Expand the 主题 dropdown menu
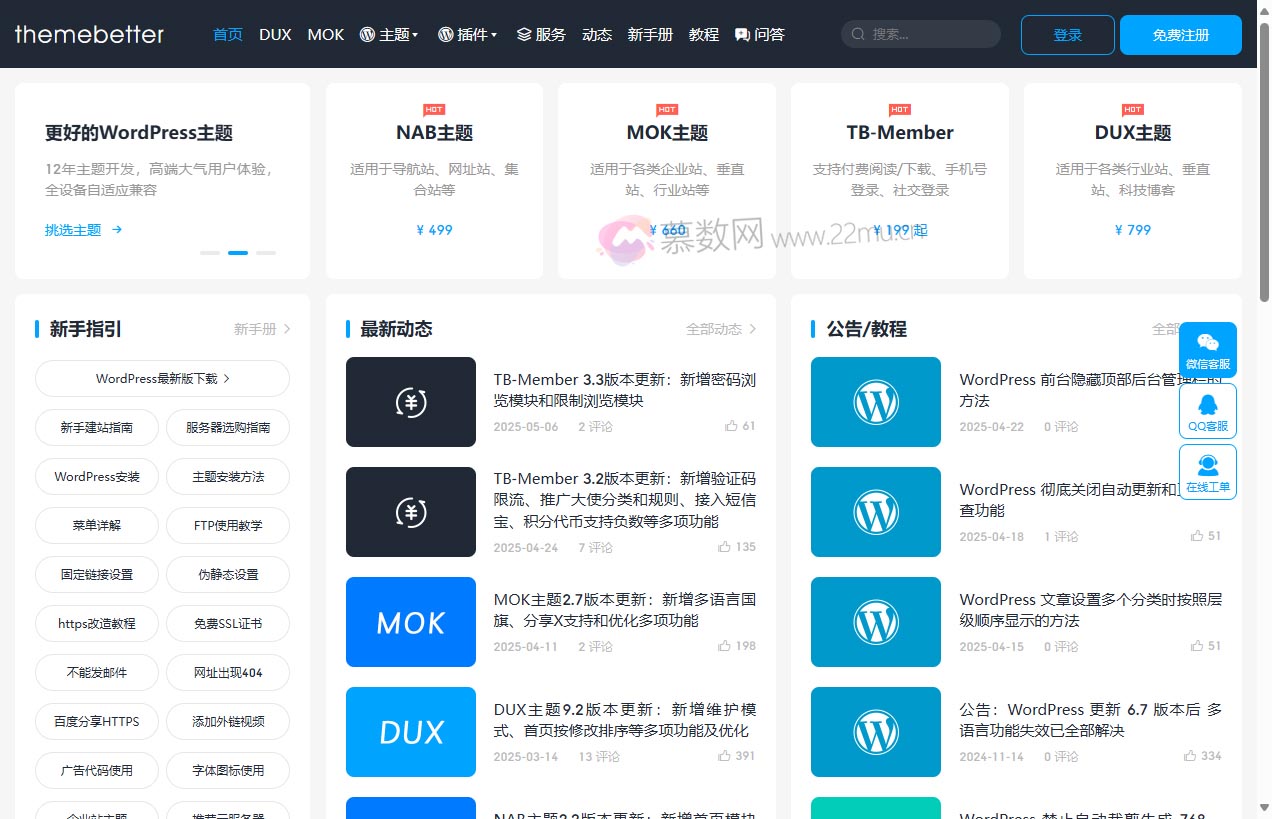1272x819 pixels. [389, 34]
